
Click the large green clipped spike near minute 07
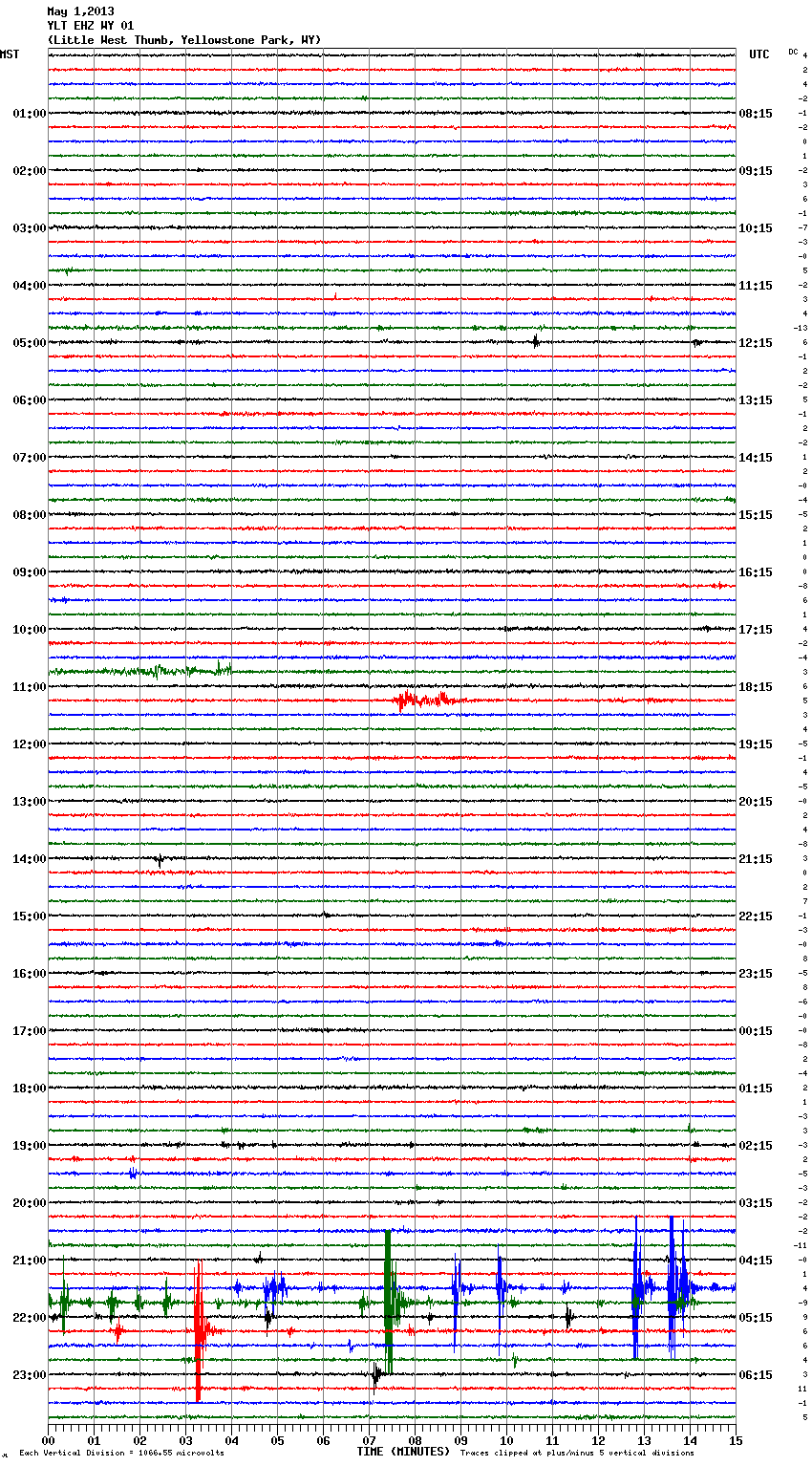(389, 1302)
